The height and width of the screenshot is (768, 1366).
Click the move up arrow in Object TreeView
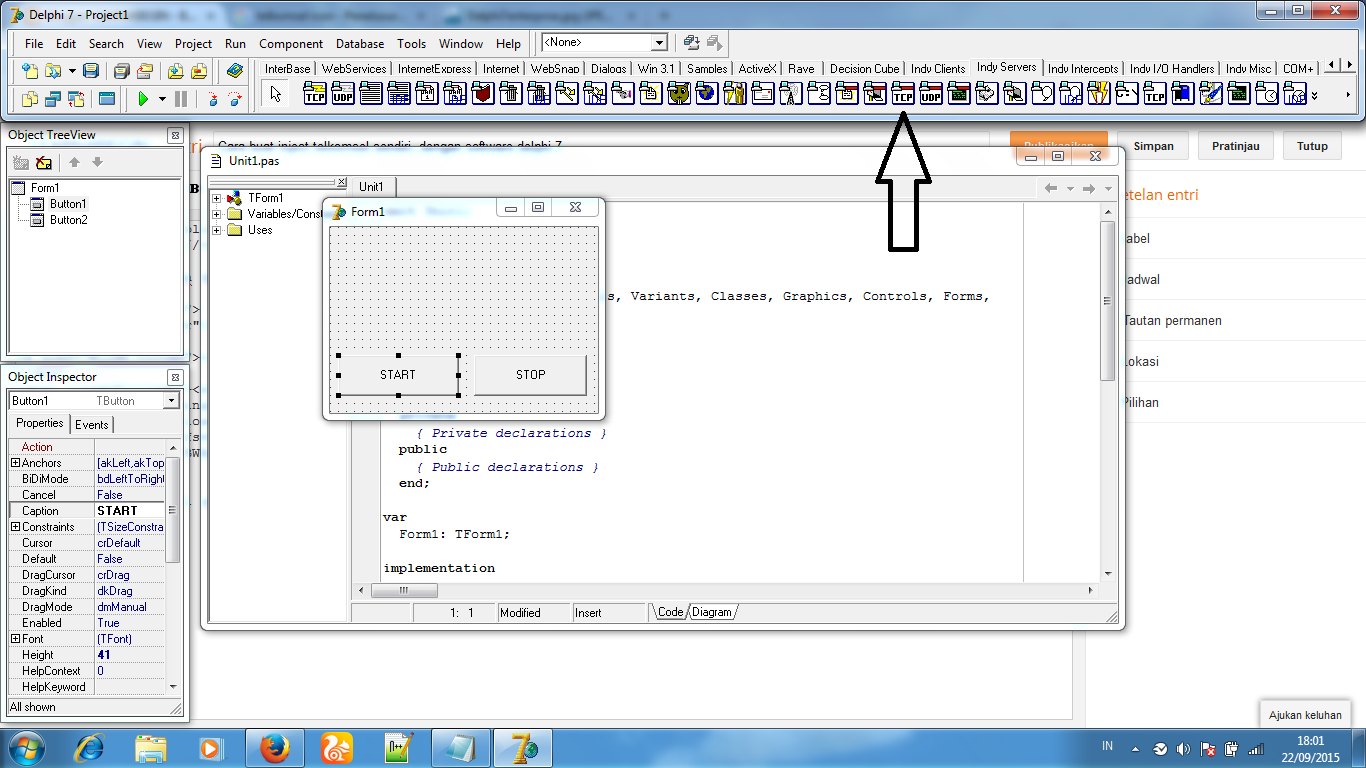click(74, 162)
